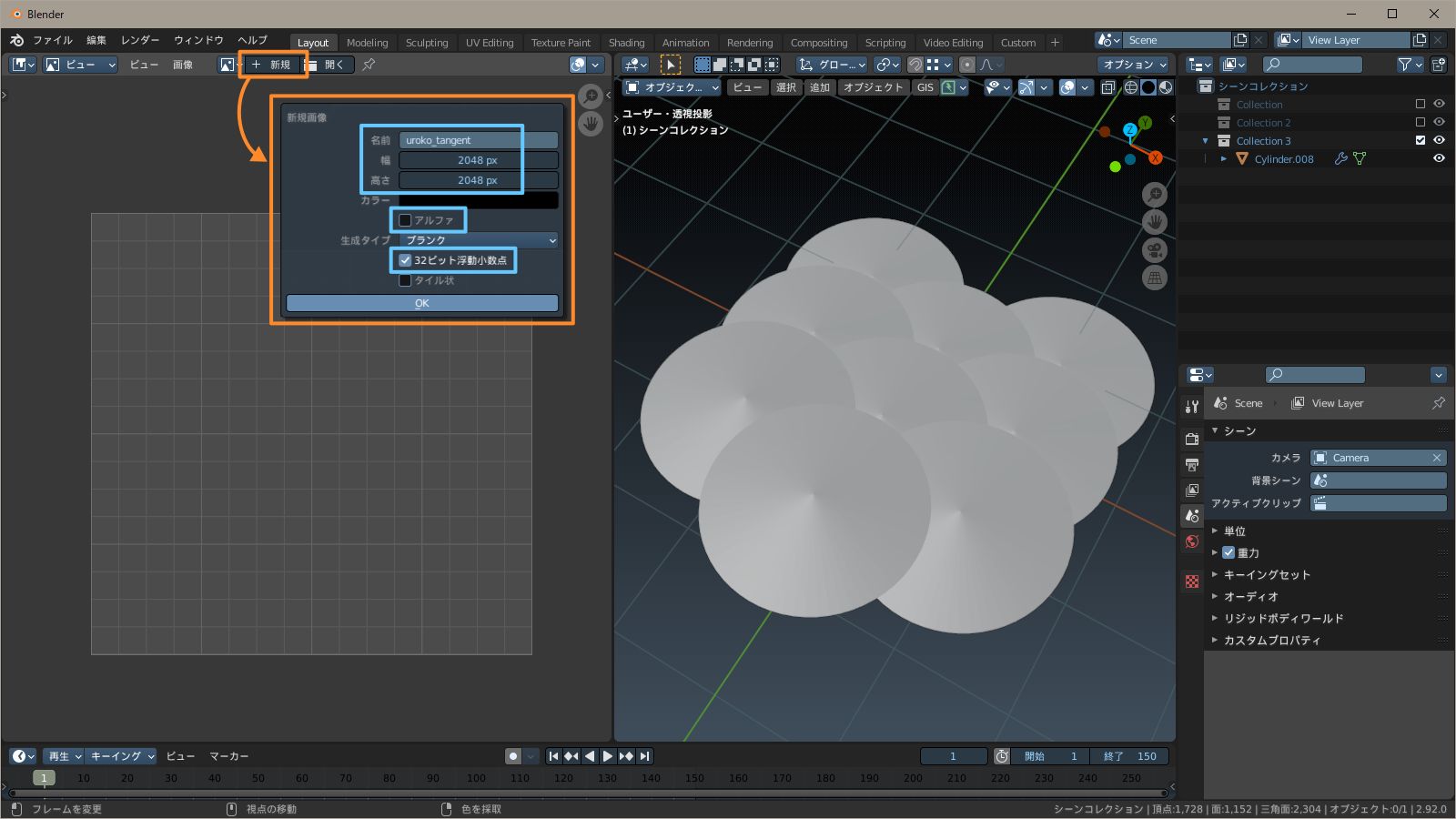Screen dimensions: 1456x819
Task: Open the オブジェクト mode dropdown in 3D viewport
Action: point(672,87)
